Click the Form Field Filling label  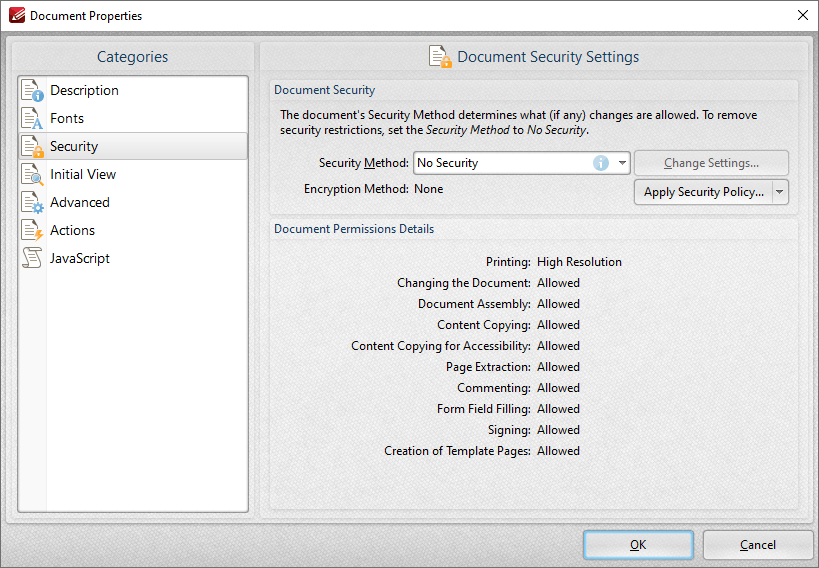point(484,409)
